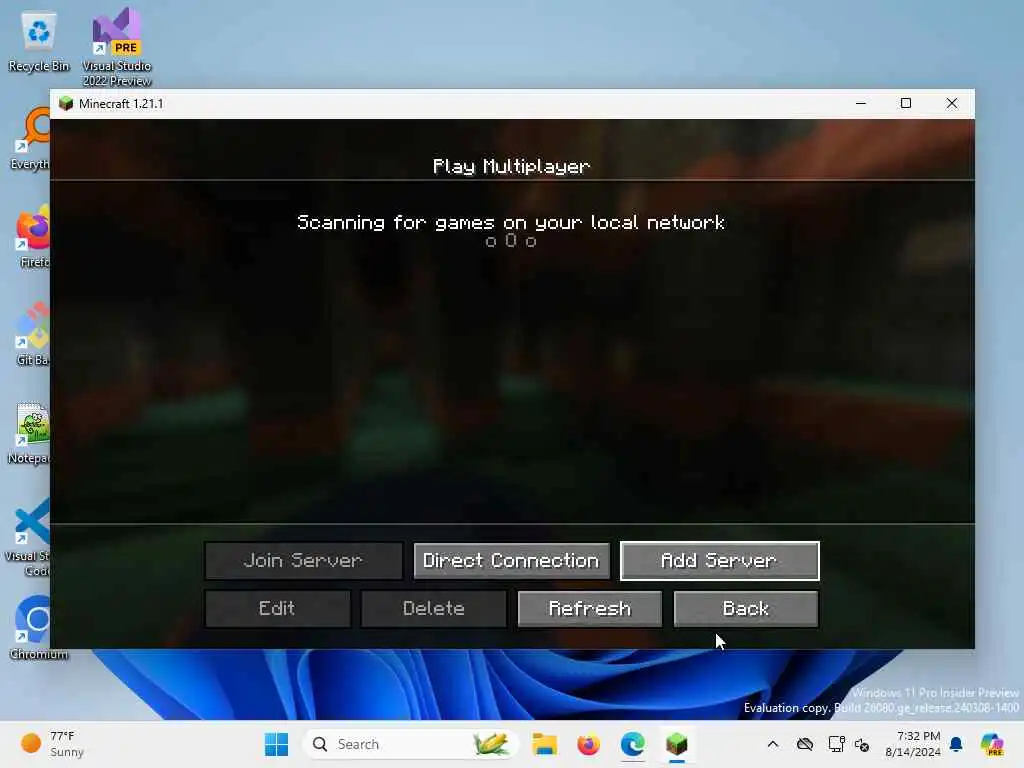Refresh the multiplayer server list
Screen dimensions: 1024x768
[590, 609]
